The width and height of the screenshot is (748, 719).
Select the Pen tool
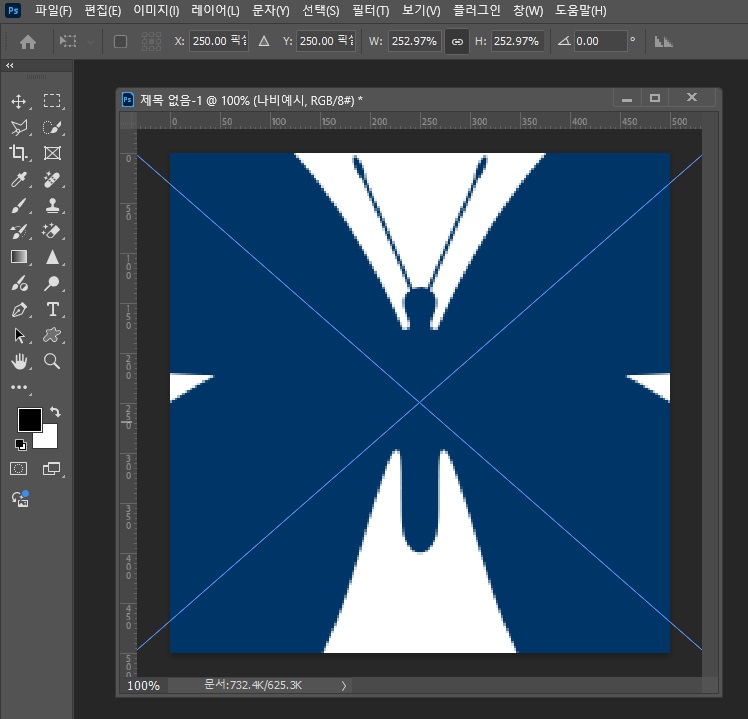(19, 310)
